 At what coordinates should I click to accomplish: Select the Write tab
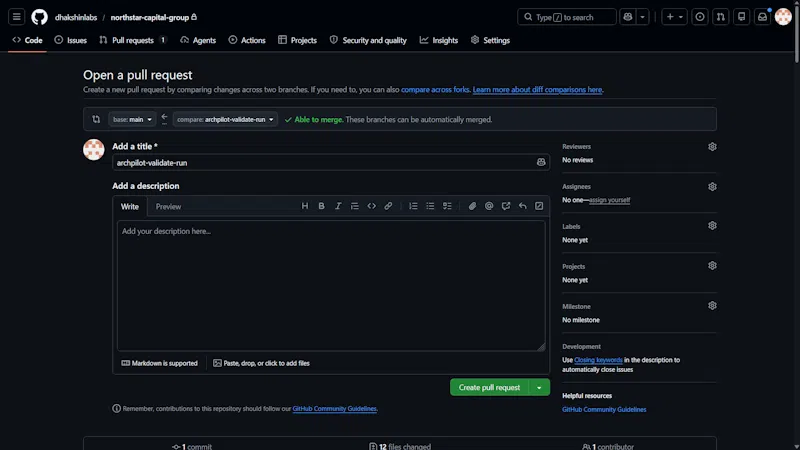click(130, 206)
